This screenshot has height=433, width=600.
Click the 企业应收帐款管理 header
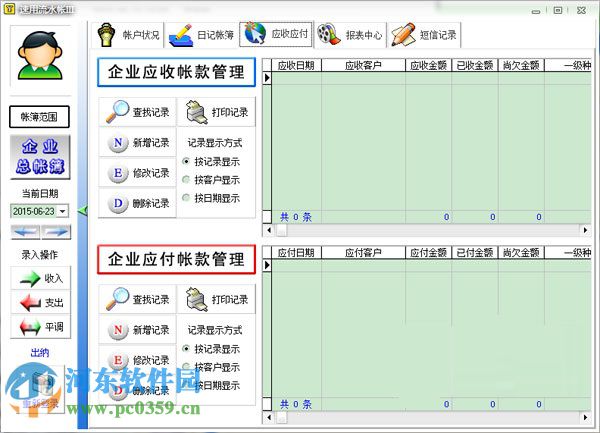click(x=176, y=72)
